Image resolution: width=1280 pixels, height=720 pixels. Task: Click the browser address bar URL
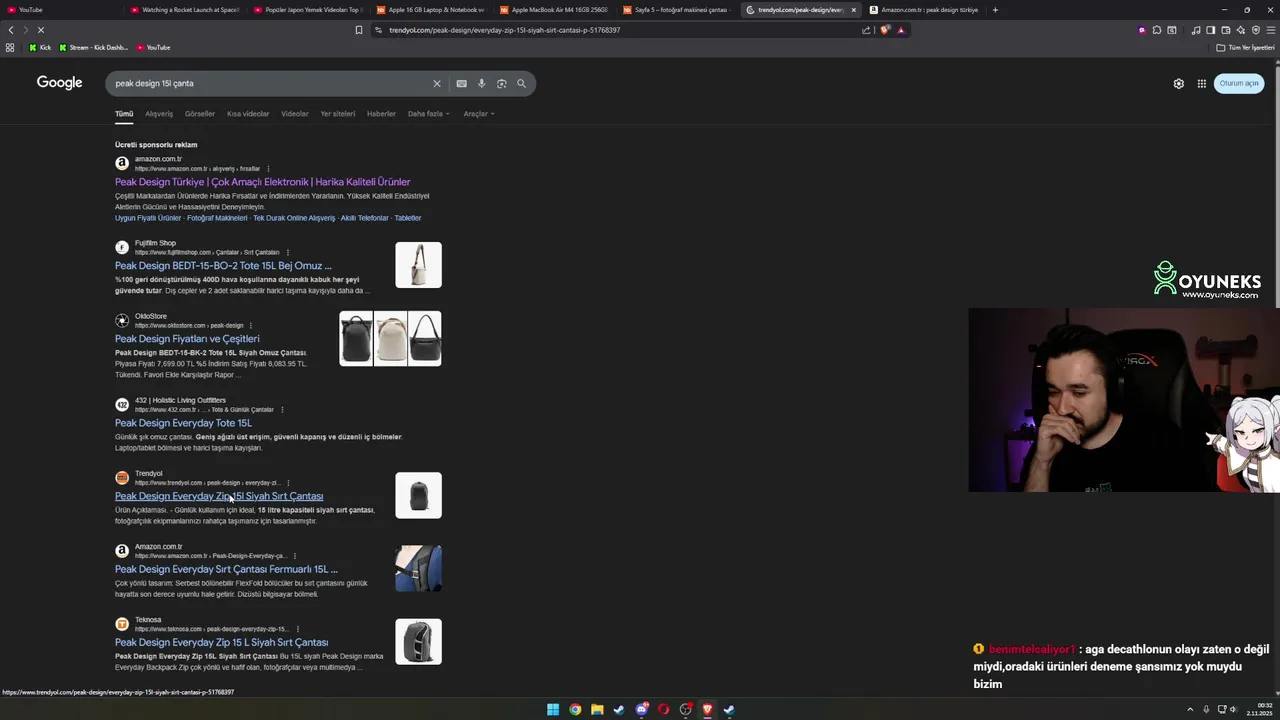(x=504, y=30)
